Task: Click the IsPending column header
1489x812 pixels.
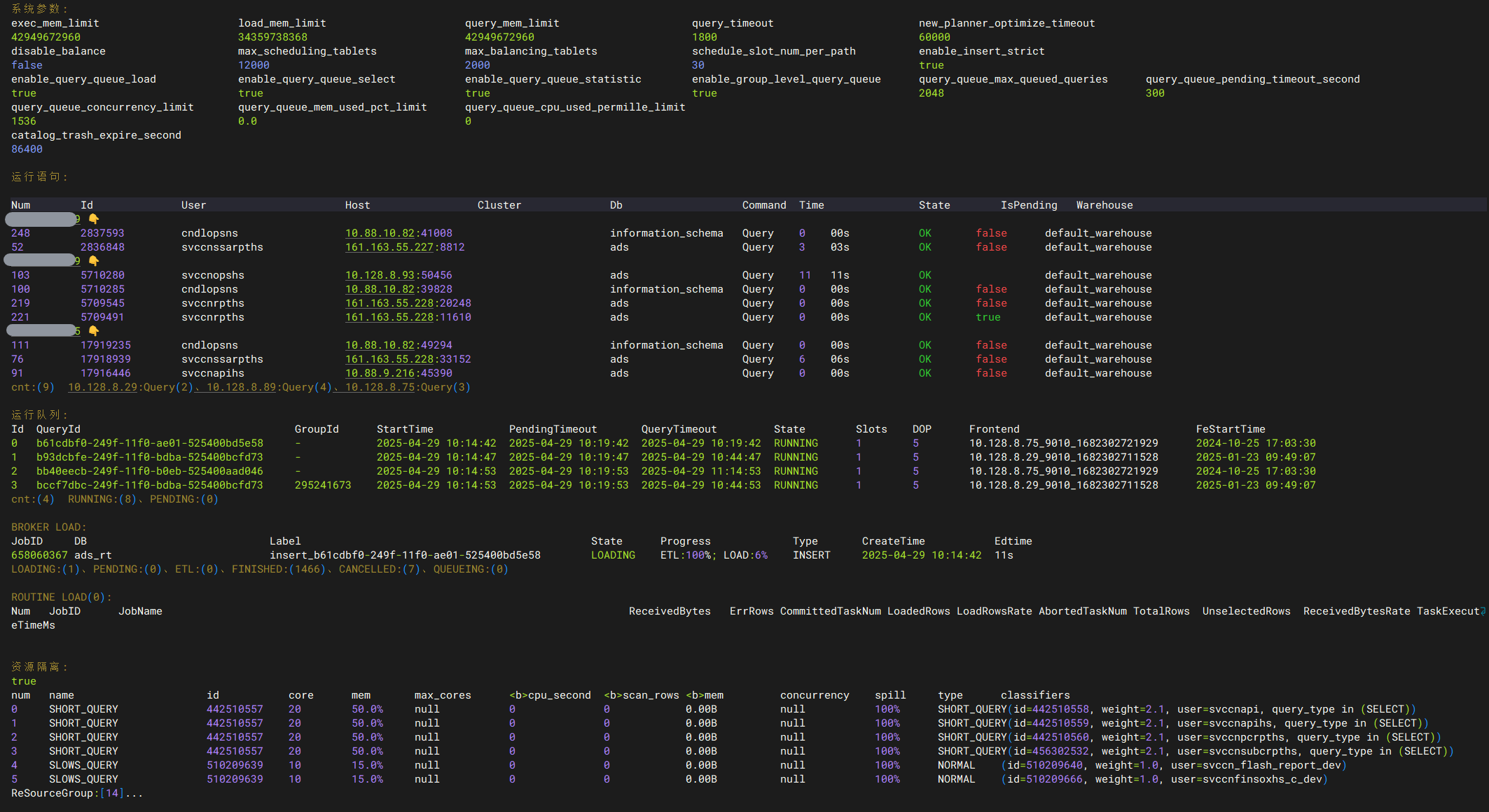Action: click(1028, 205)
